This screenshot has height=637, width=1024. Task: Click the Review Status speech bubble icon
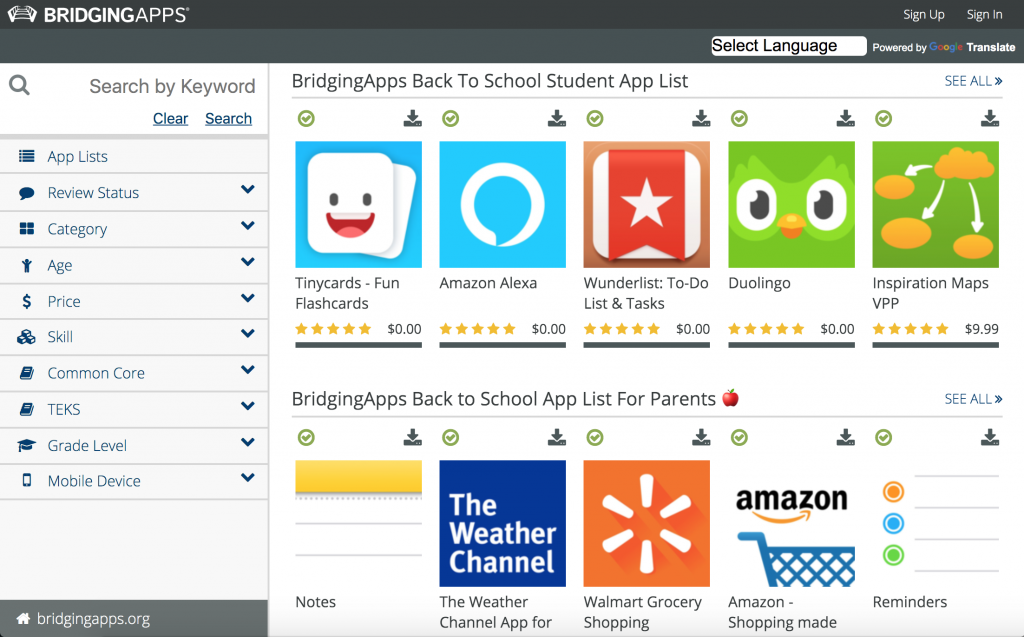tap(27, 193)
